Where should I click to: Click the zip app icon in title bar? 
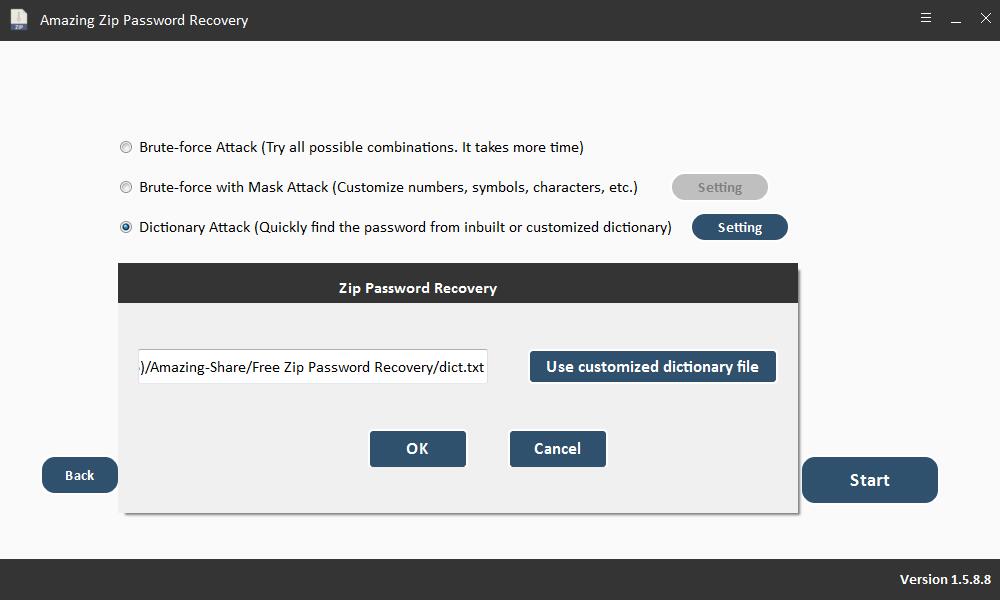tap(18, 20)
